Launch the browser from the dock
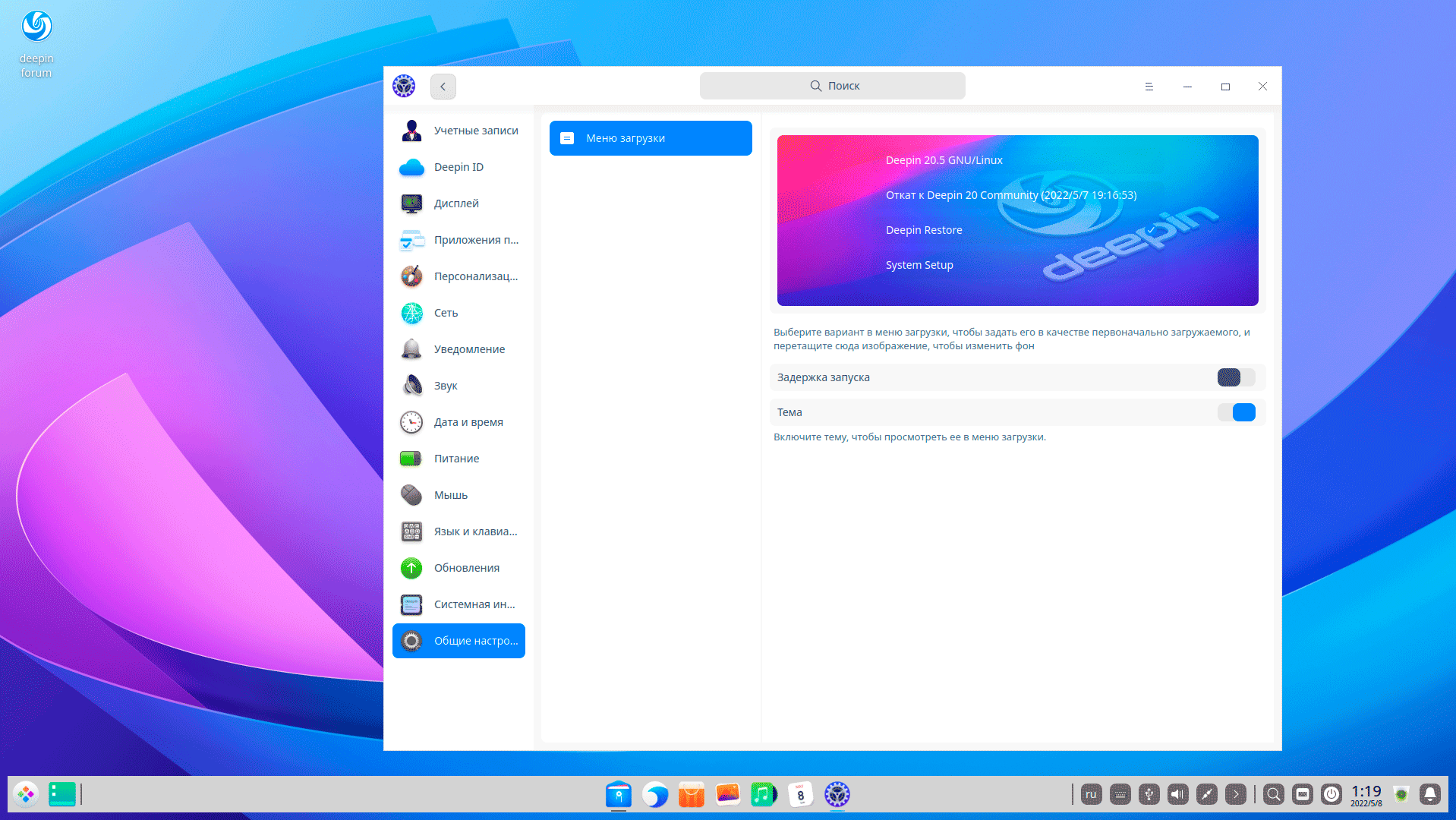The width and height of the screenshot is (1456, 820). (655, 794)
